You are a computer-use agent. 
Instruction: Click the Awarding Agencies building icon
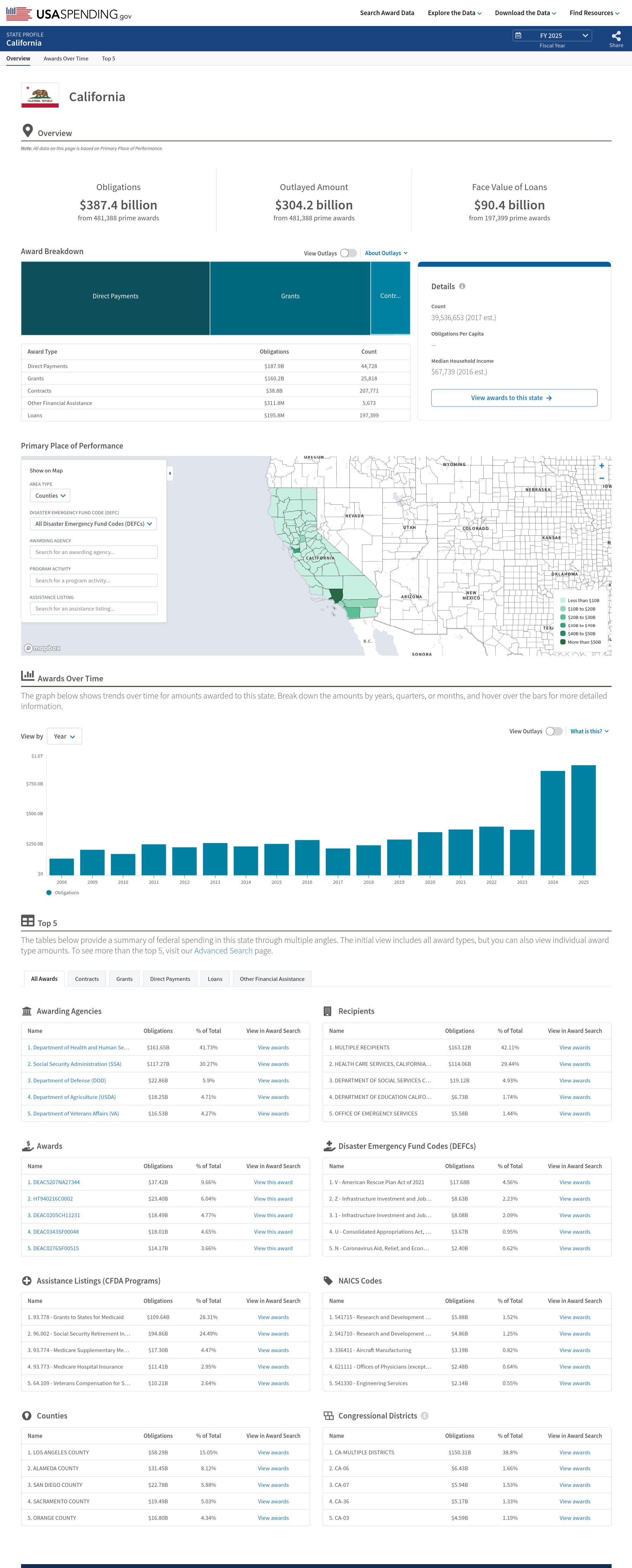(27, 1011)
